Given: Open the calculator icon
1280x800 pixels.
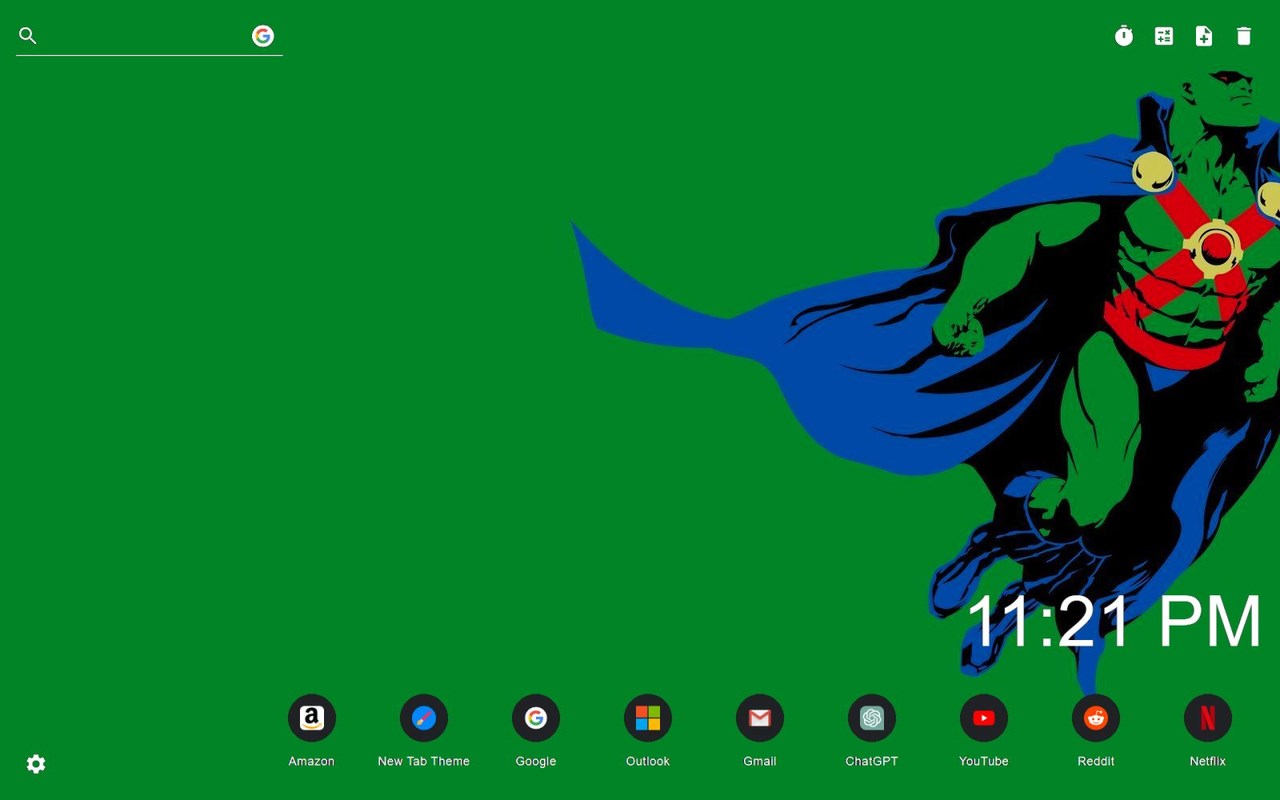Looking at the screenshot, I should 1164,36.
